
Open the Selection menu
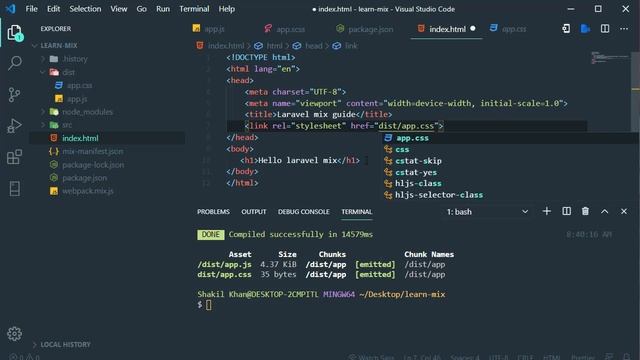pos(85,9)
